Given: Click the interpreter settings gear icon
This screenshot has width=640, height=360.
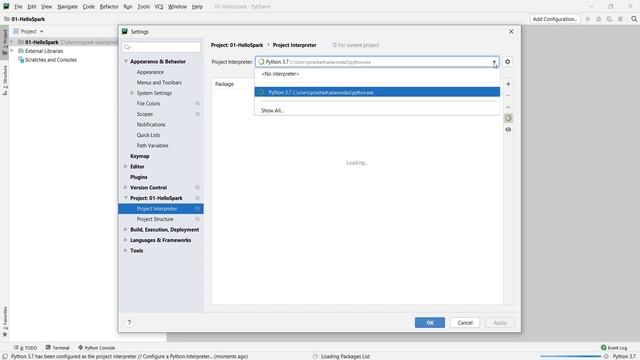Looking at the screenshot, I should (x=507, y=62).
